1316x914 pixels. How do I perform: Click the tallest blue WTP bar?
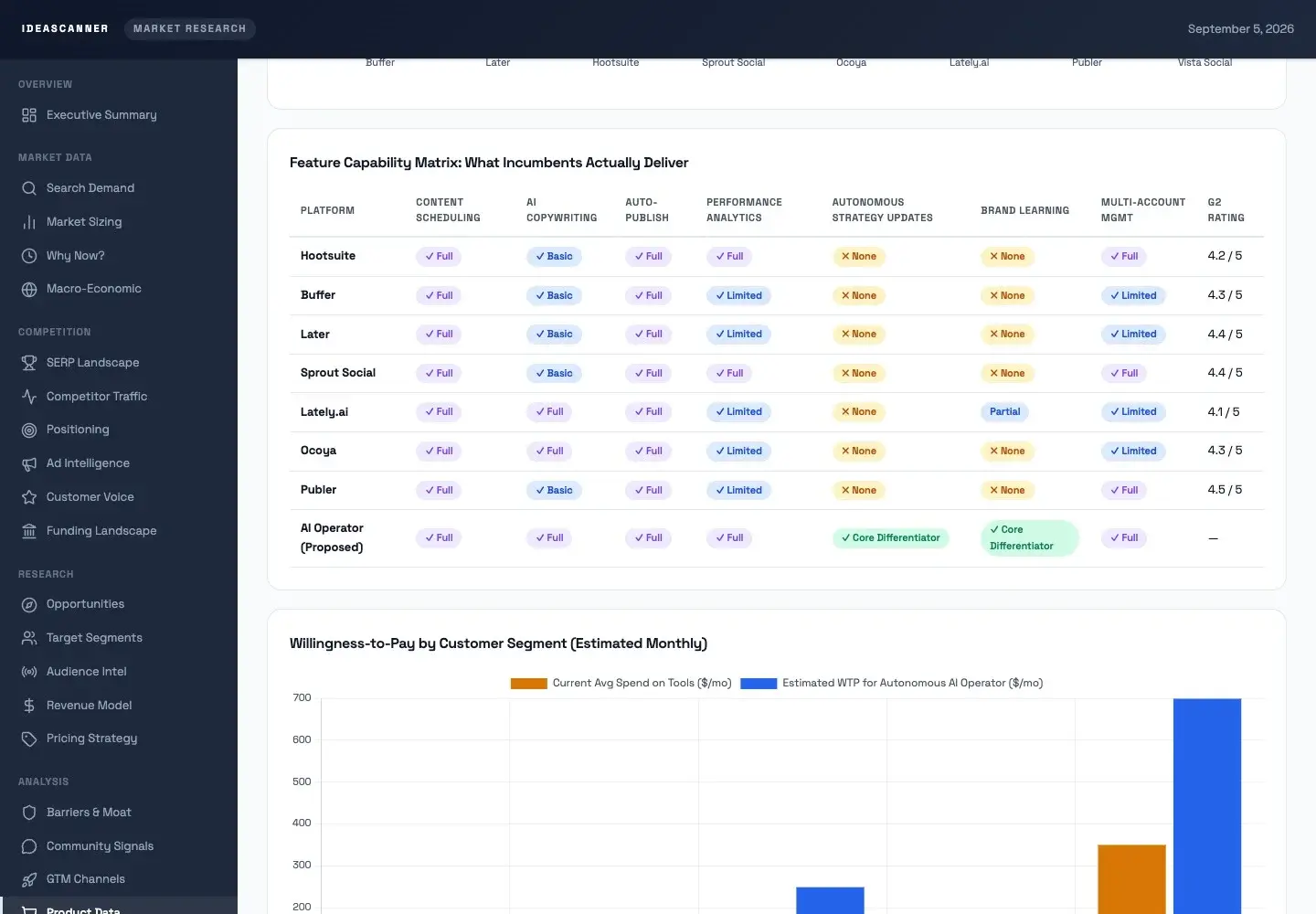point(1207,806)
